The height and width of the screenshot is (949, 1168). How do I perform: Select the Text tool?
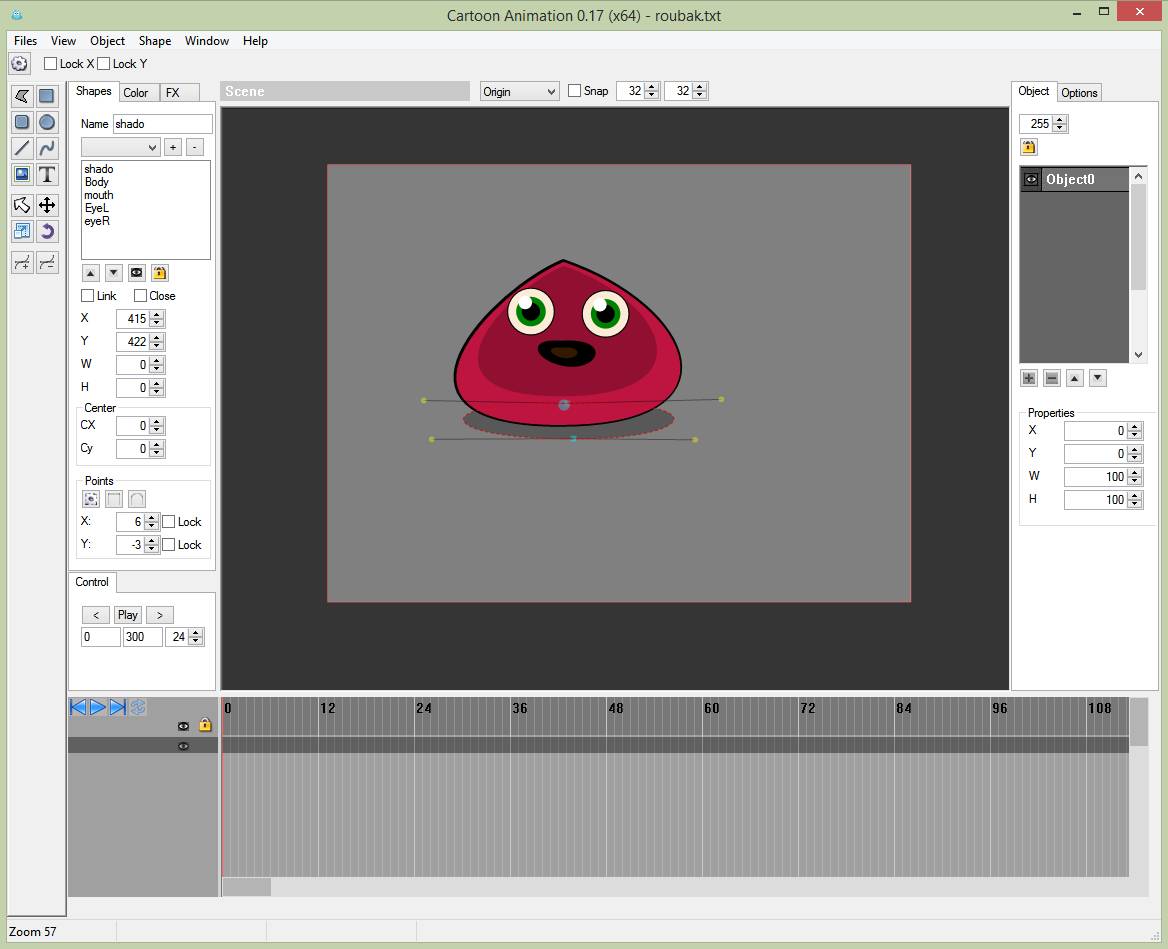[x=47, y=174]
